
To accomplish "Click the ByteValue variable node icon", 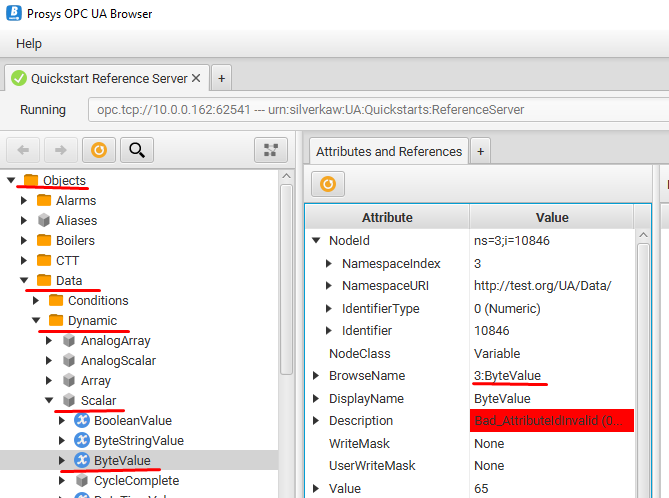I will tap(82, 460).
